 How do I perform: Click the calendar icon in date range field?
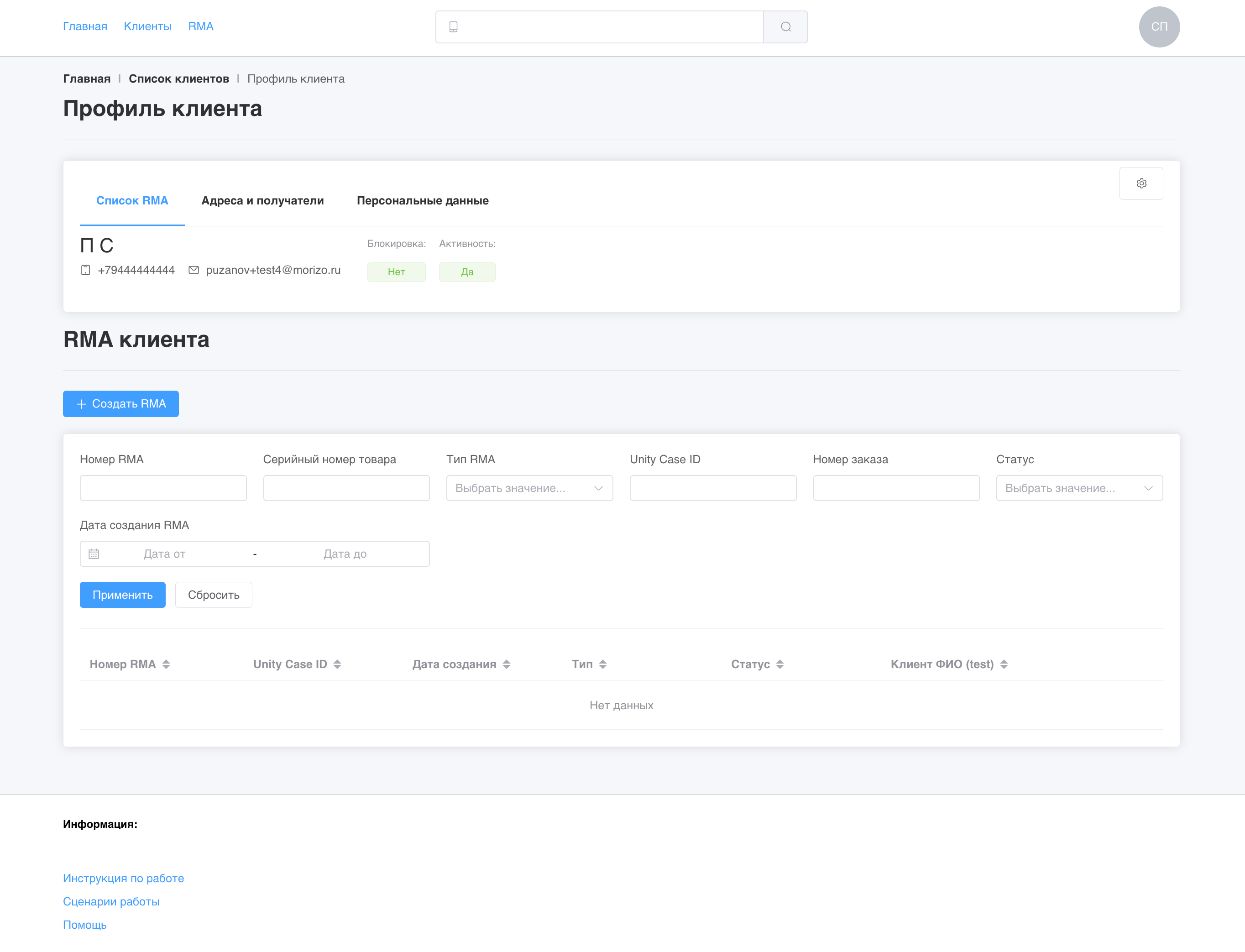(94, 554)
